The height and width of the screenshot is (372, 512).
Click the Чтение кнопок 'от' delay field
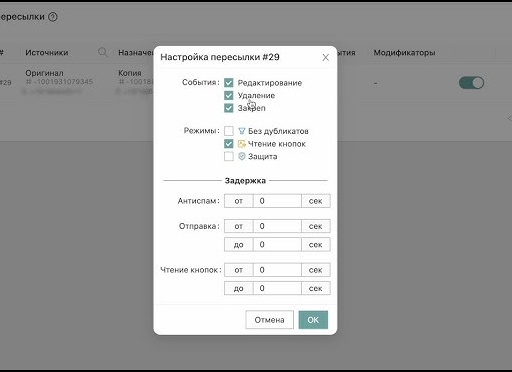pyautogui.click(x=277, y=270)
